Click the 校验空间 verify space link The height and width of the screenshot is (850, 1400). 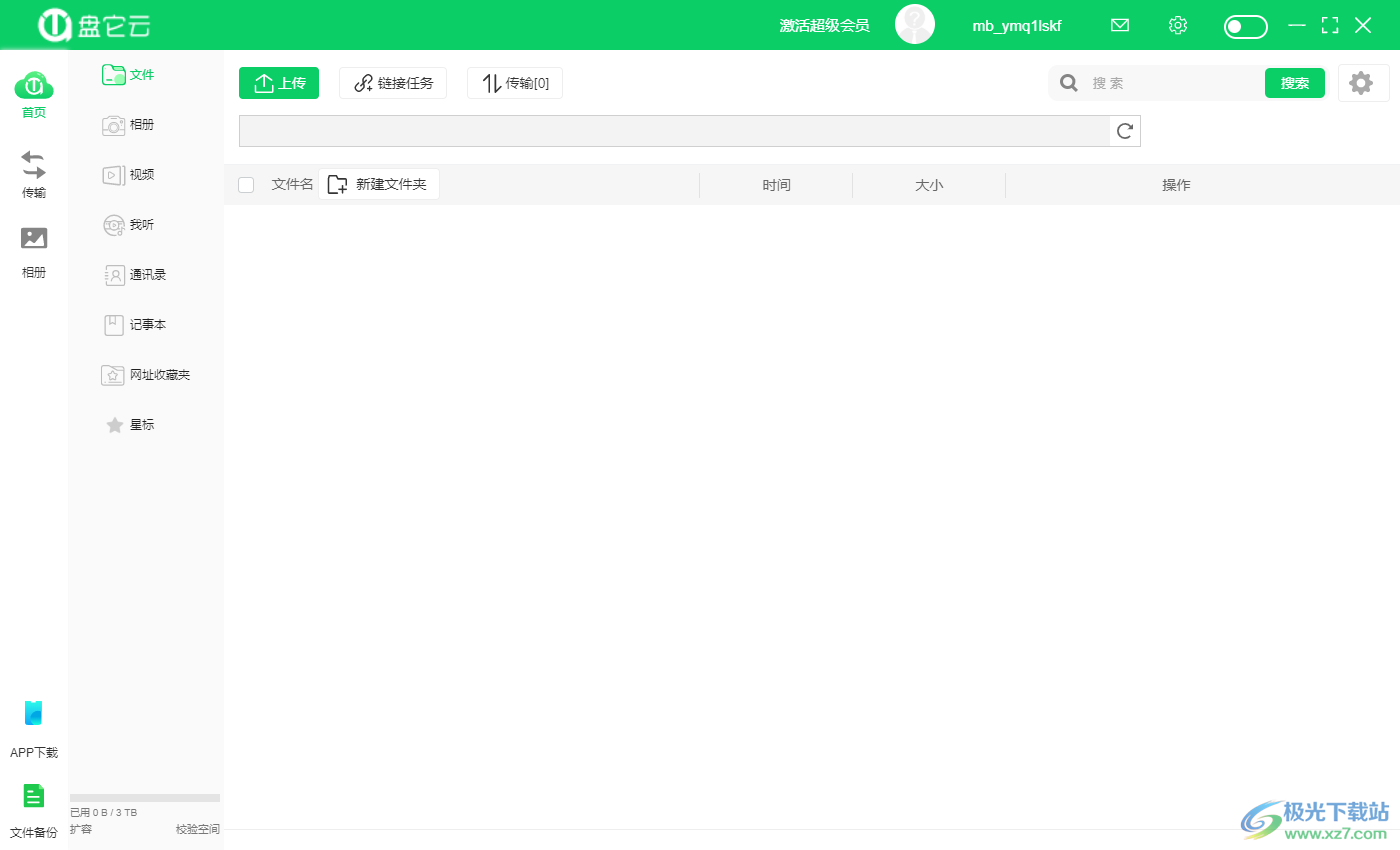point(198,829)
